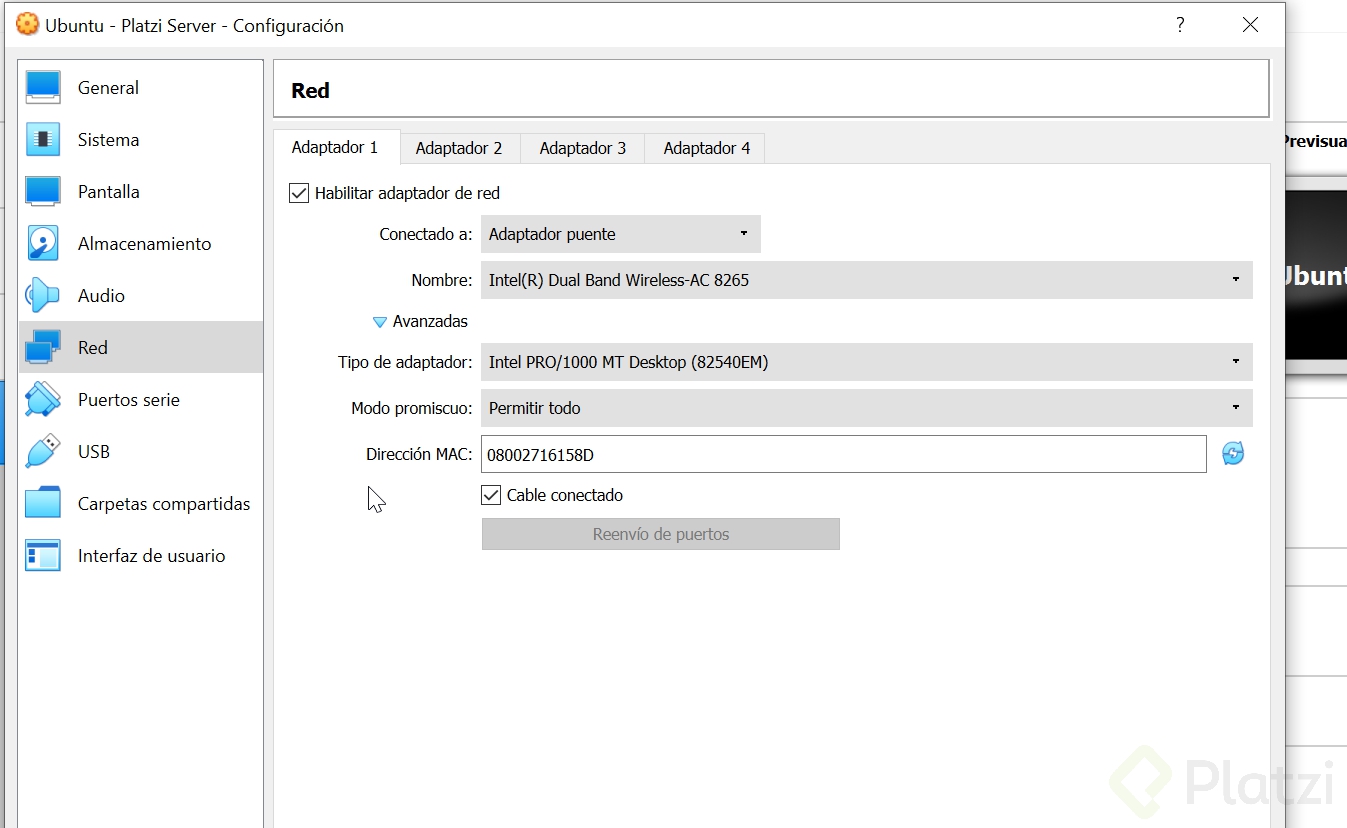The width and height of the screenshot is (1347, 828).
Task: Select the Almacenamiento label in the sidebar
Action: point(145,244)
